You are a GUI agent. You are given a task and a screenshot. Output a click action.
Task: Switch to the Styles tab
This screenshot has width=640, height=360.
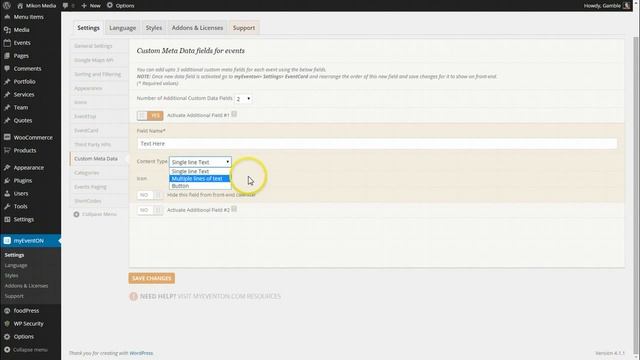pyautogui.click(x=153, y=28)
